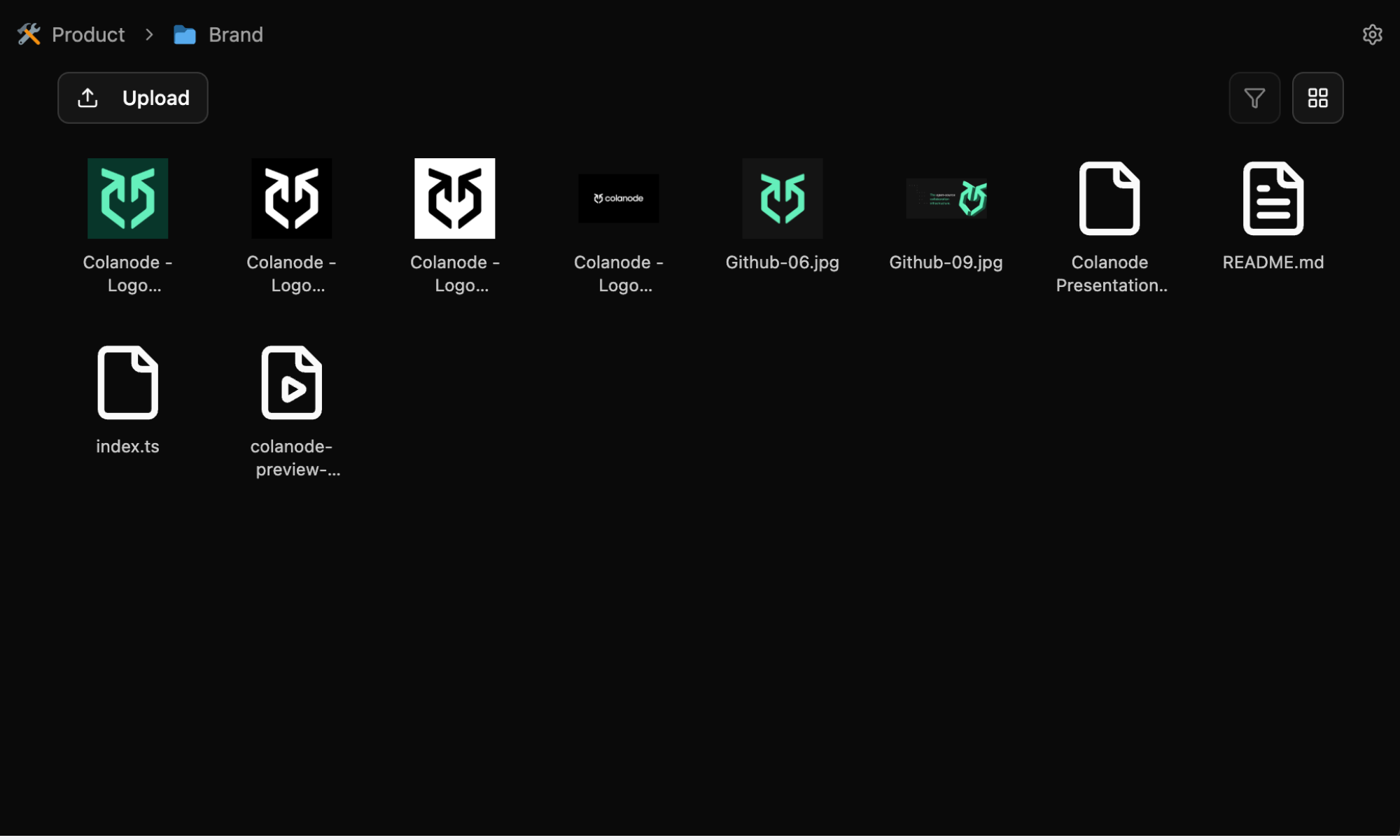Click the README.md file name label
The height and width of the screenshot is (840, 1400).
pyautogui.click(x=1272, y=262)
